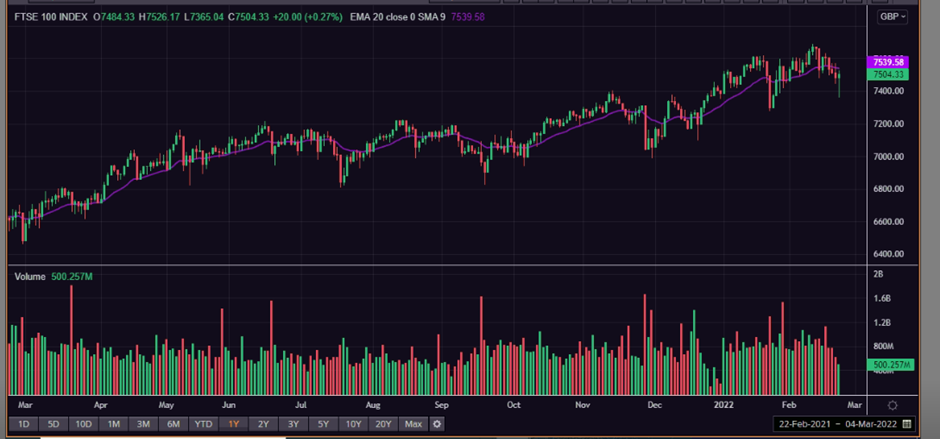The width and height of the screenshot is (940, 439).
Task: Open range settings gear beside Max
Action: point(437,425)
